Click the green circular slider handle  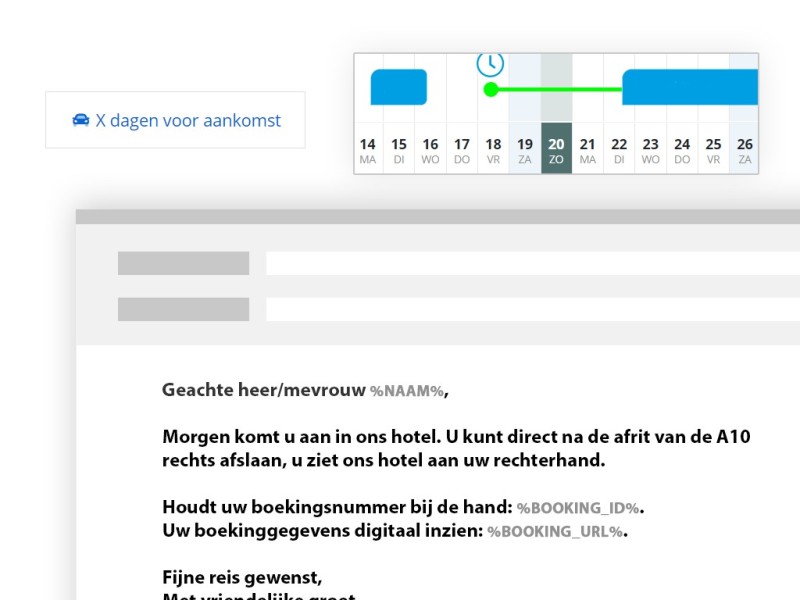point(491,89)
